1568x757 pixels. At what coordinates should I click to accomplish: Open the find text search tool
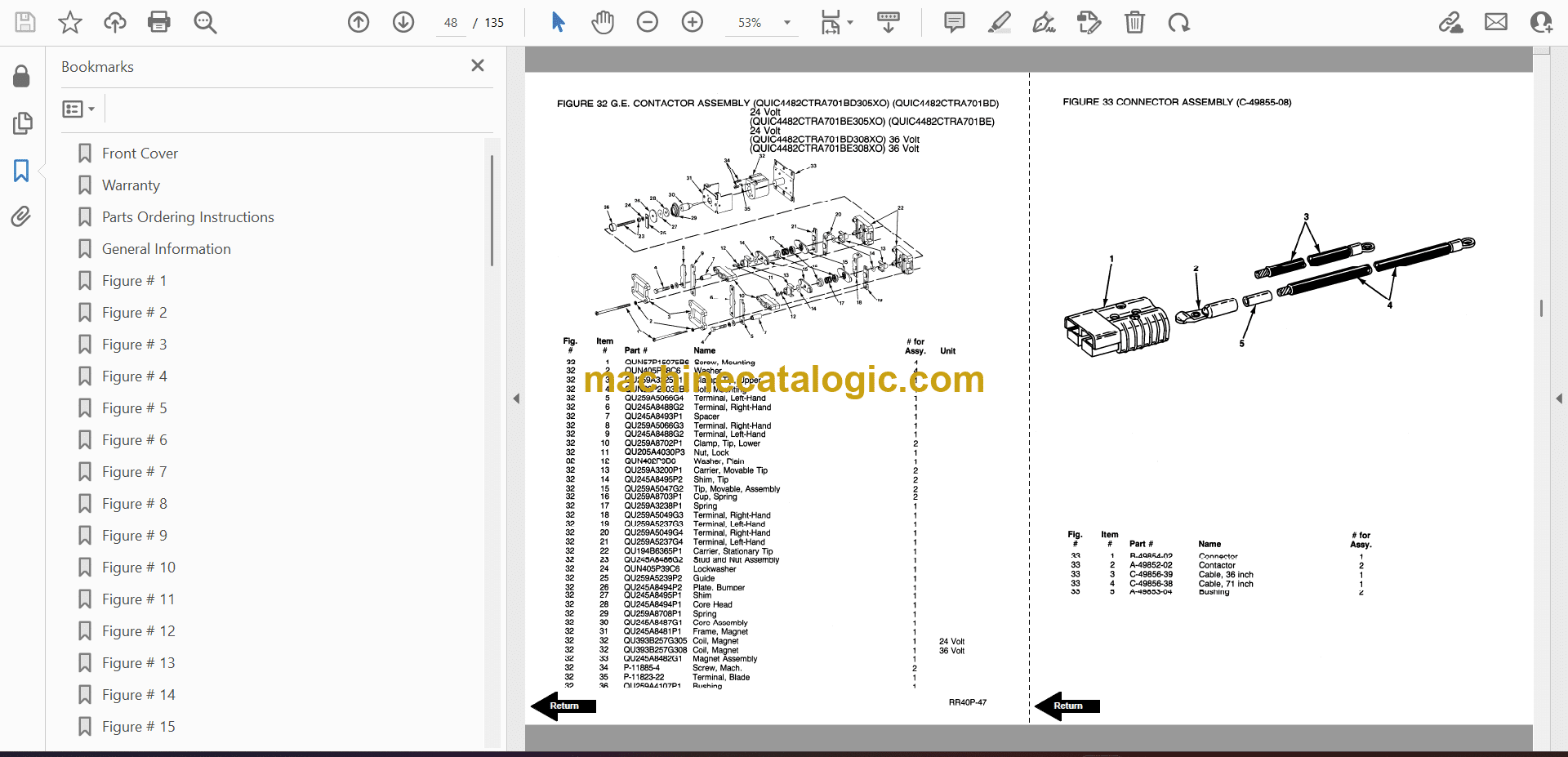205,22
